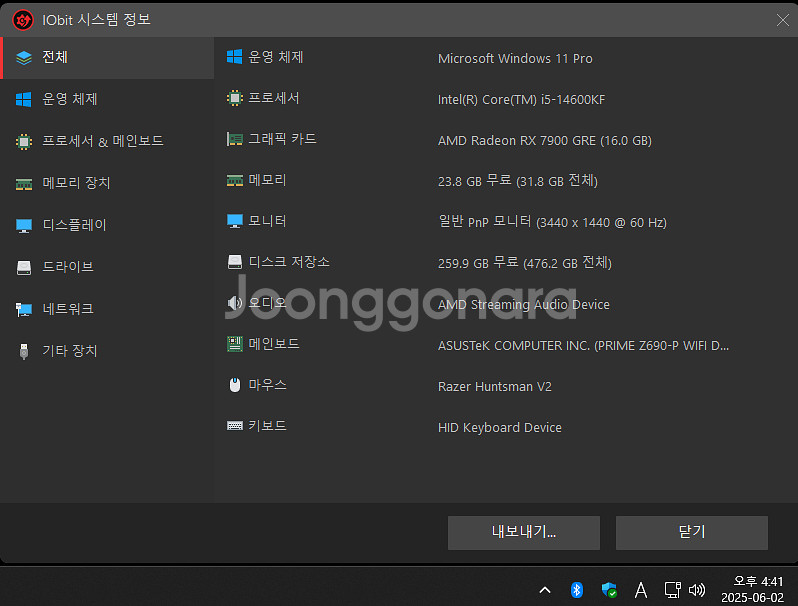Image resolution: width=798 pixels, height=606 pixels.
Task: Open the 네트워크 section
Action: pyautogui.click(x=107, y=309)
